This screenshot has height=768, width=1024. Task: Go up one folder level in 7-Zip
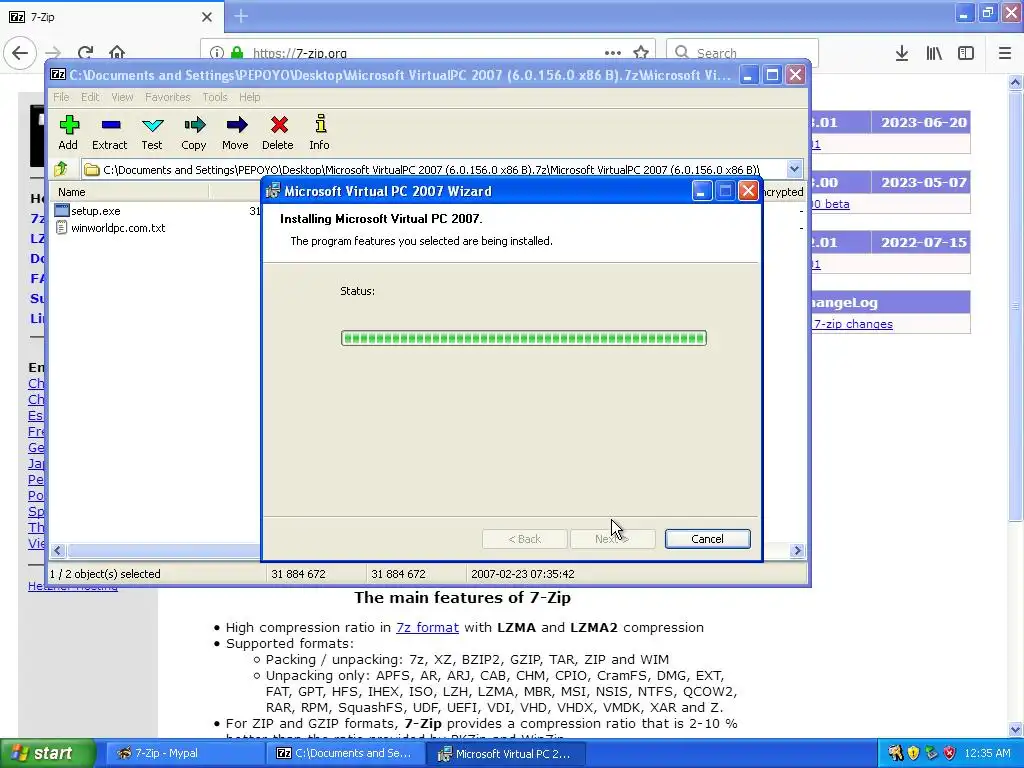[x=61, y=170]
